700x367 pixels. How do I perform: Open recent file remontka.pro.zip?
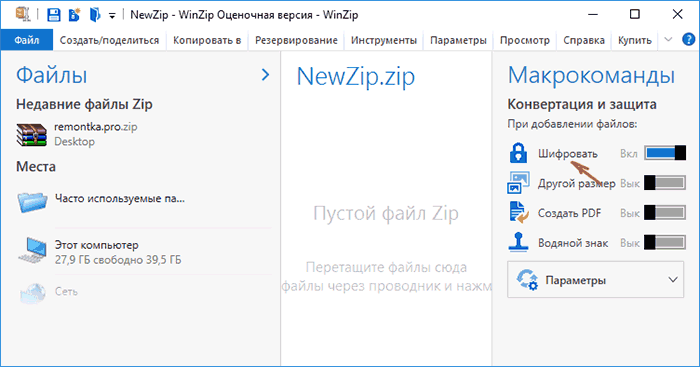pos(96,127)
